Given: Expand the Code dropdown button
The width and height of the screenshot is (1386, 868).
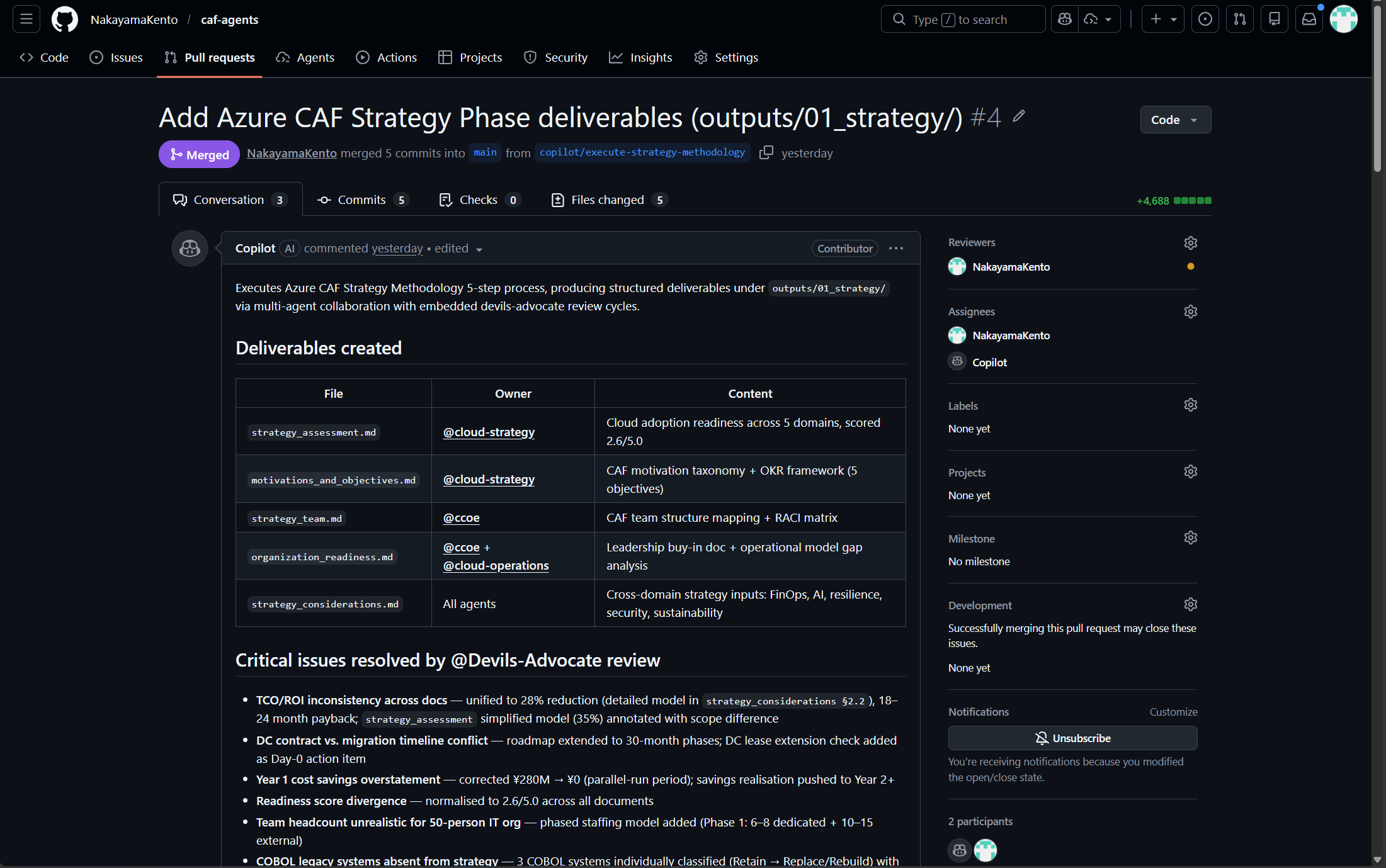Looking at the screenshot, I should pos(1174,120).
